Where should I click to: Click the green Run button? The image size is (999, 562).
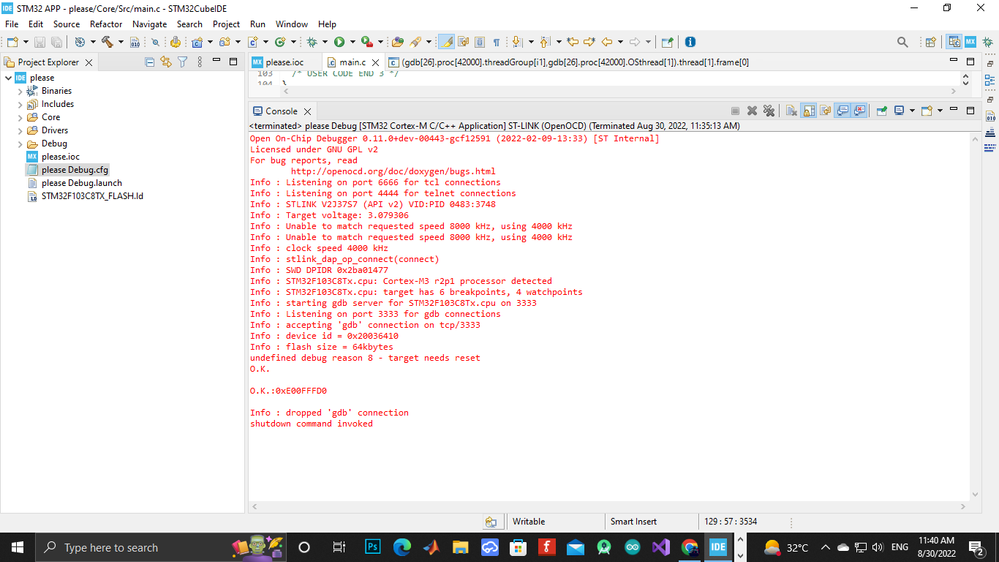tap(339, 42)
